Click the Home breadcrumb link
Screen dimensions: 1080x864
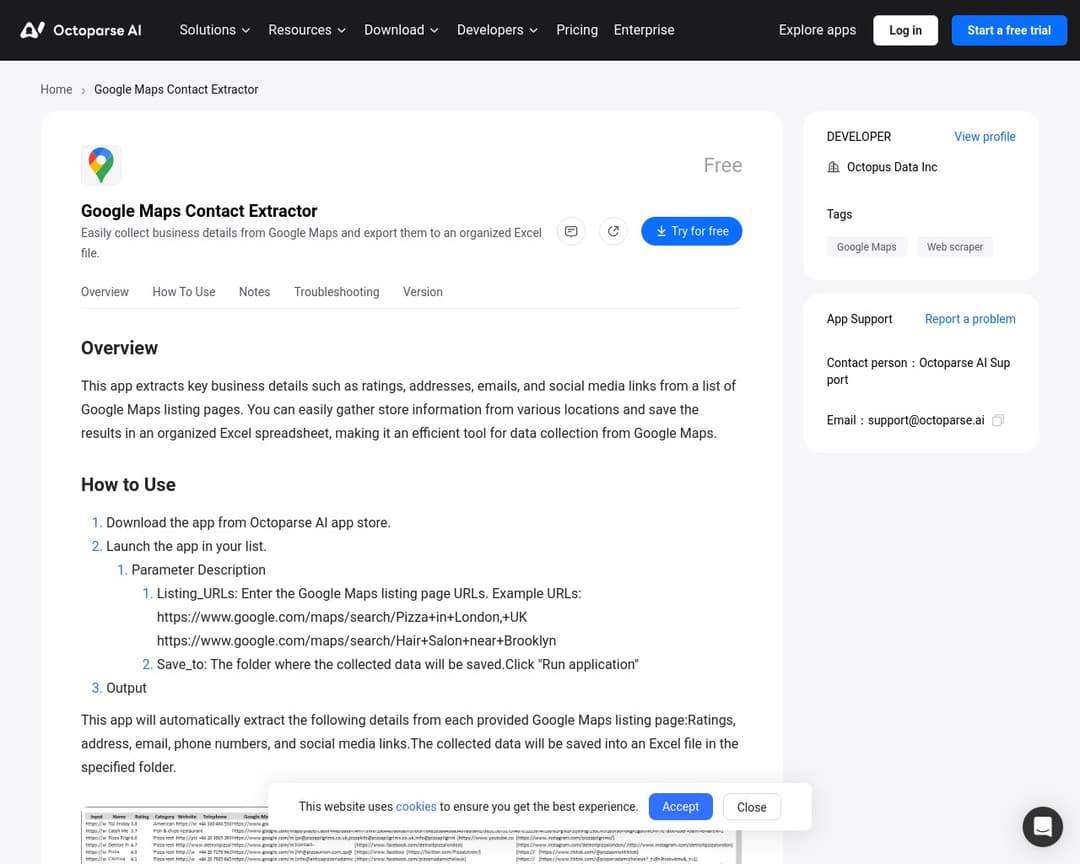[56, 89]
